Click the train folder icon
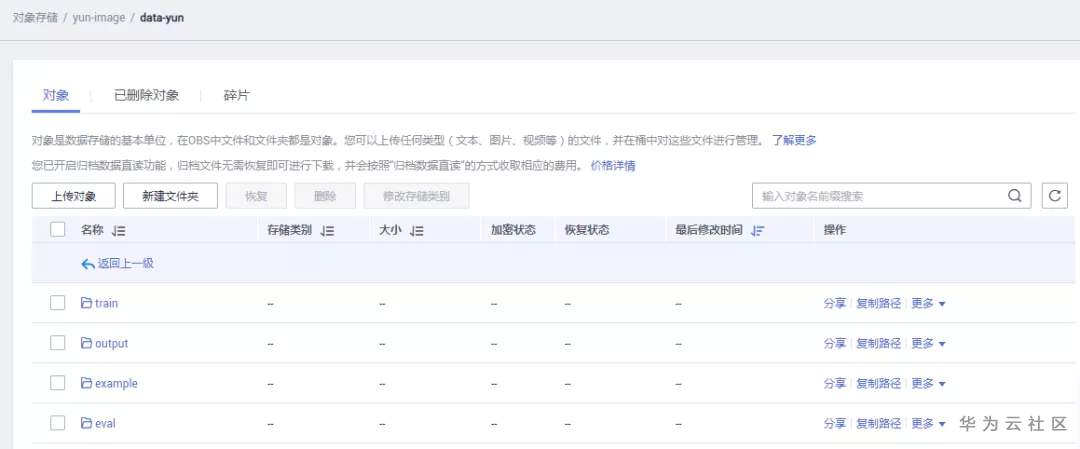Image resolution: width=1080 pixels, height=449 pixels. click(86, 303)
